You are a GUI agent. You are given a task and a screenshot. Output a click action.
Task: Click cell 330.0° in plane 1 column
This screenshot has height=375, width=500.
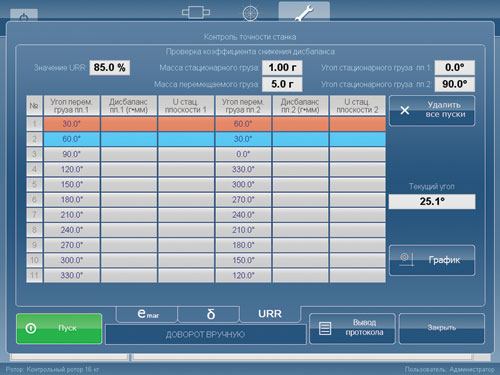click(x=72, y=275)
